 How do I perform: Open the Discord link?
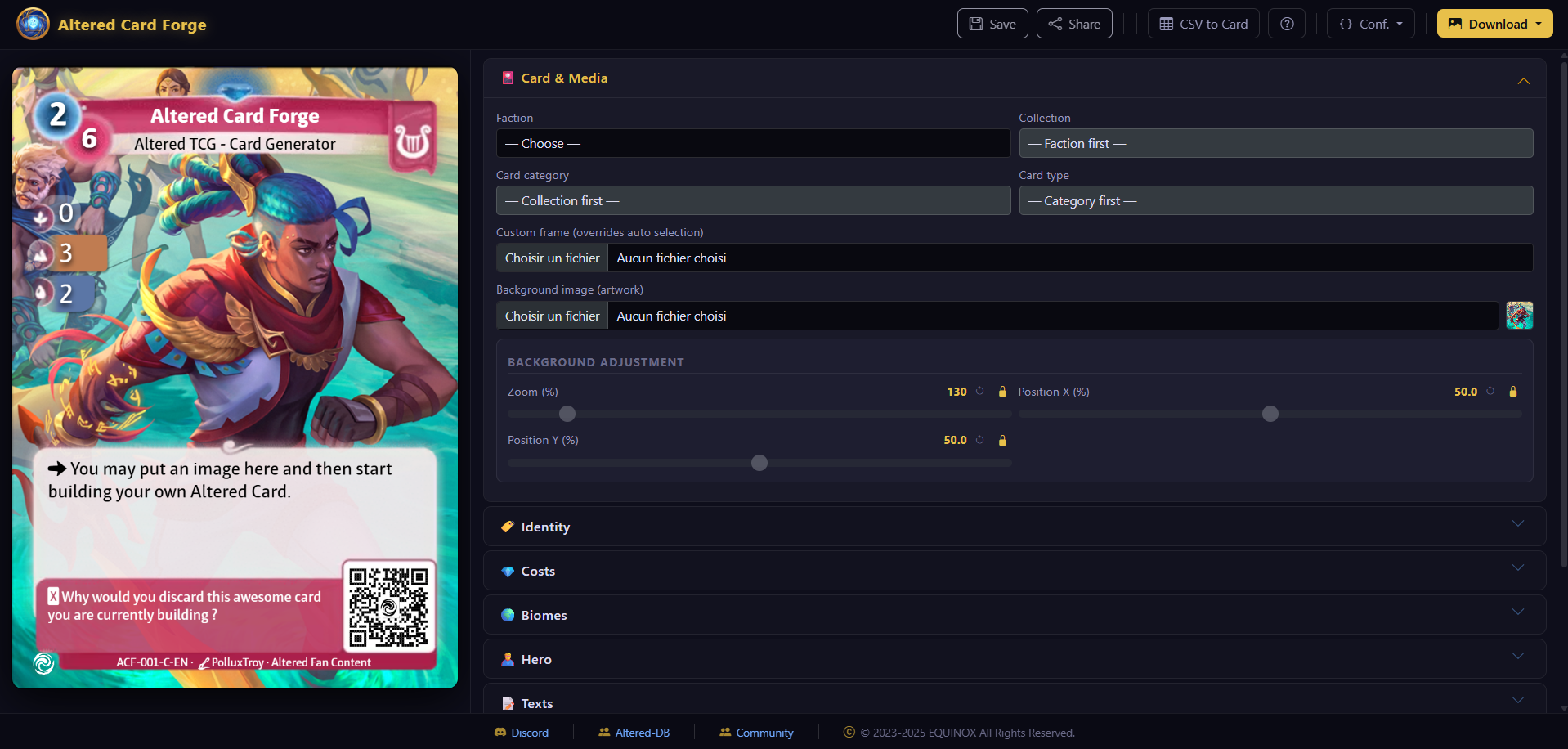[530, 733]
